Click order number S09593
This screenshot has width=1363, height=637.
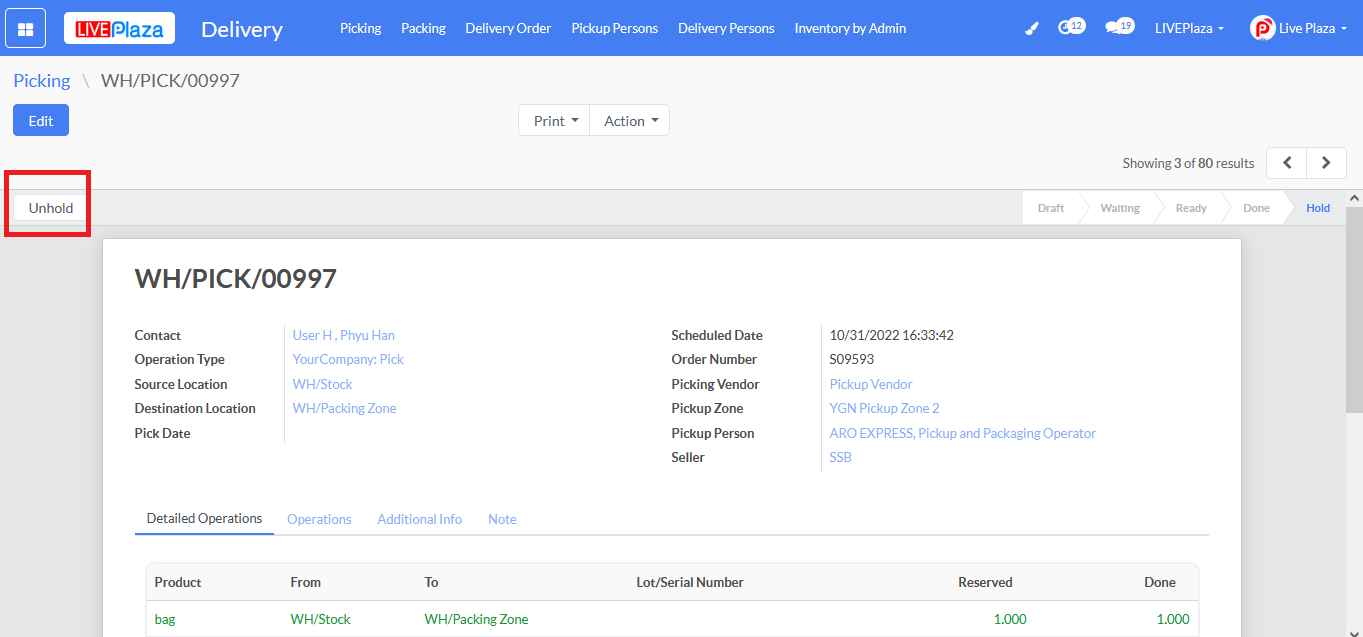point(851,359)
